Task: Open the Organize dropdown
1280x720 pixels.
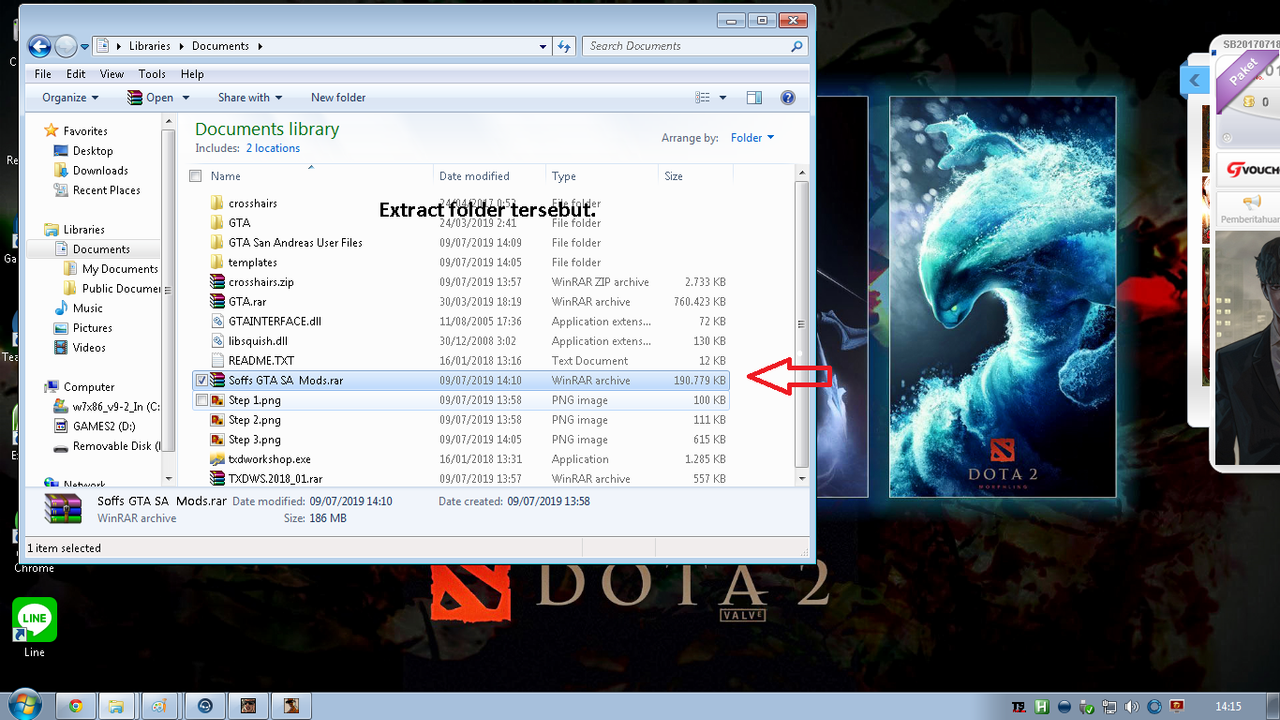Action: (70, 98)
